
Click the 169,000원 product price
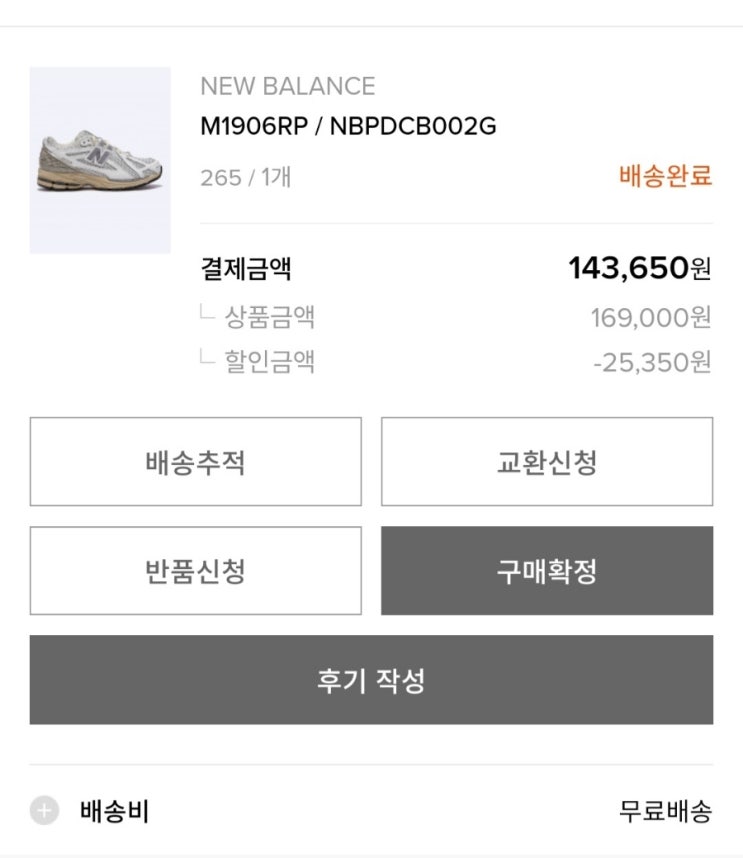coord(650,318)
